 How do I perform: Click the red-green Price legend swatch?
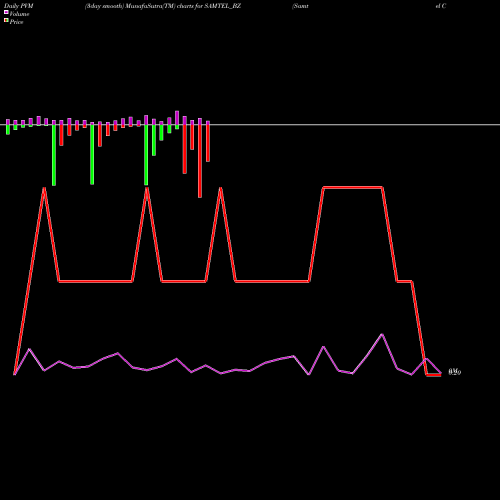click(6, 20)
